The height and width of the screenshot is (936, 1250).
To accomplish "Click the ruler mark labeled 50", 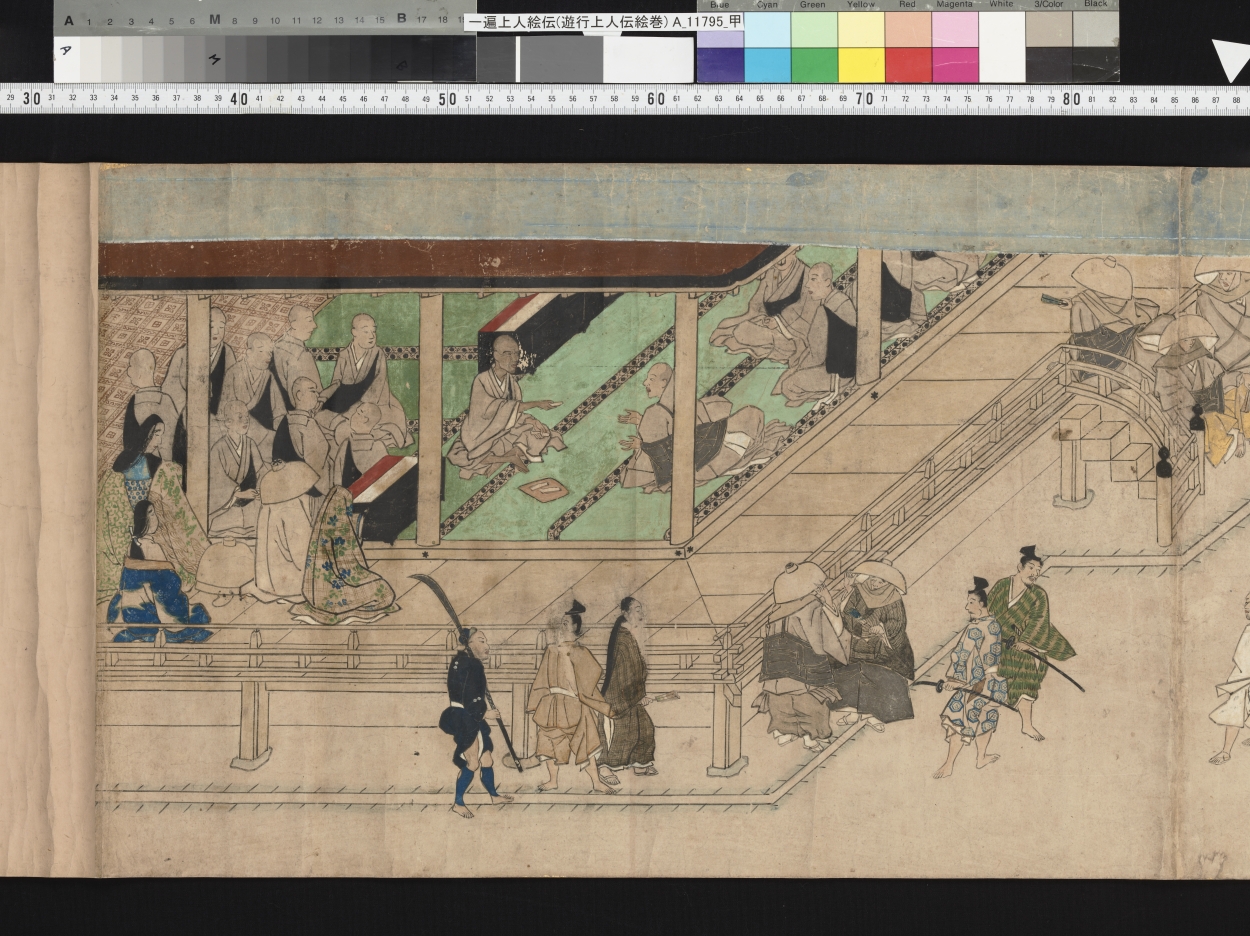I will (x=447, y=98).
